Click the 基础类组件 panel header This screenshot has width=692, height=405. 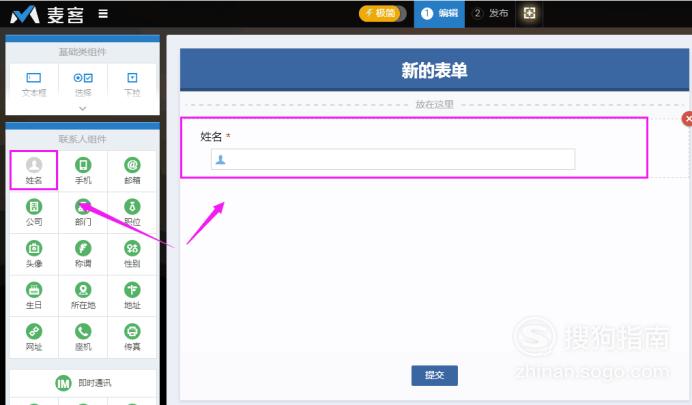pyautogui.click(x=83, y=52)
